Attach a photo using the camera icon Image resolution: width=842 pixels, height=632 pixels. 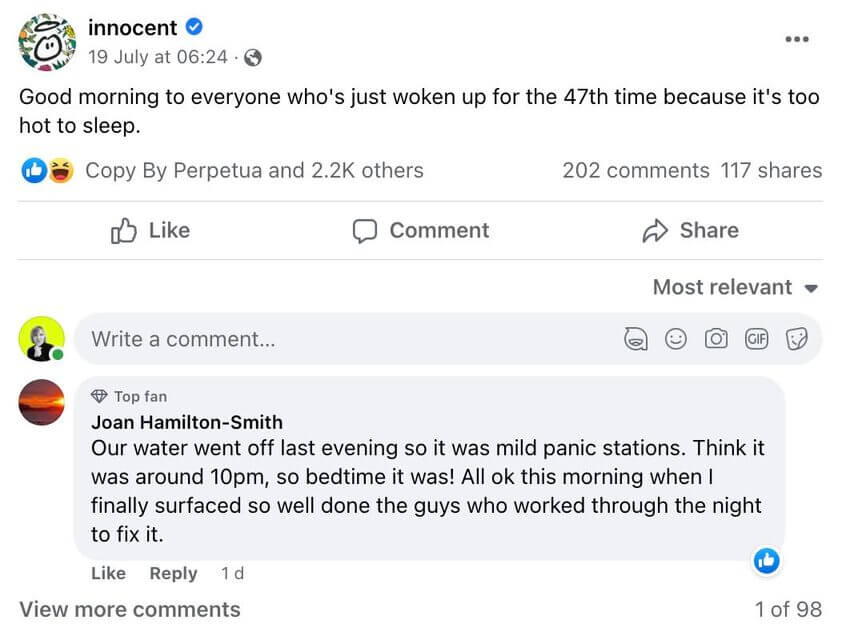[716, 338]
